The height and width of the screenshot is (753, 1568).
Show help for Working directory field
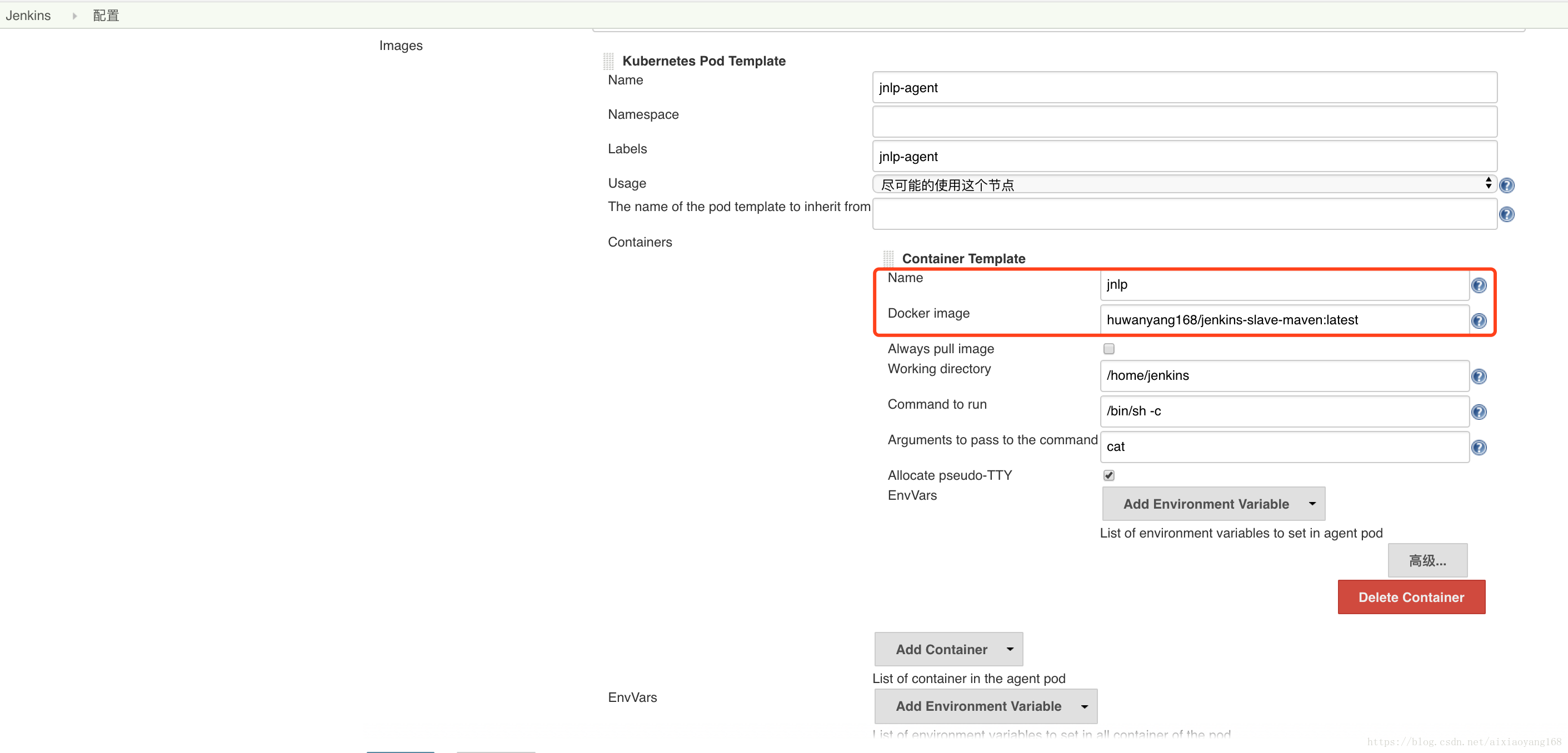[x=1479, y=376]
